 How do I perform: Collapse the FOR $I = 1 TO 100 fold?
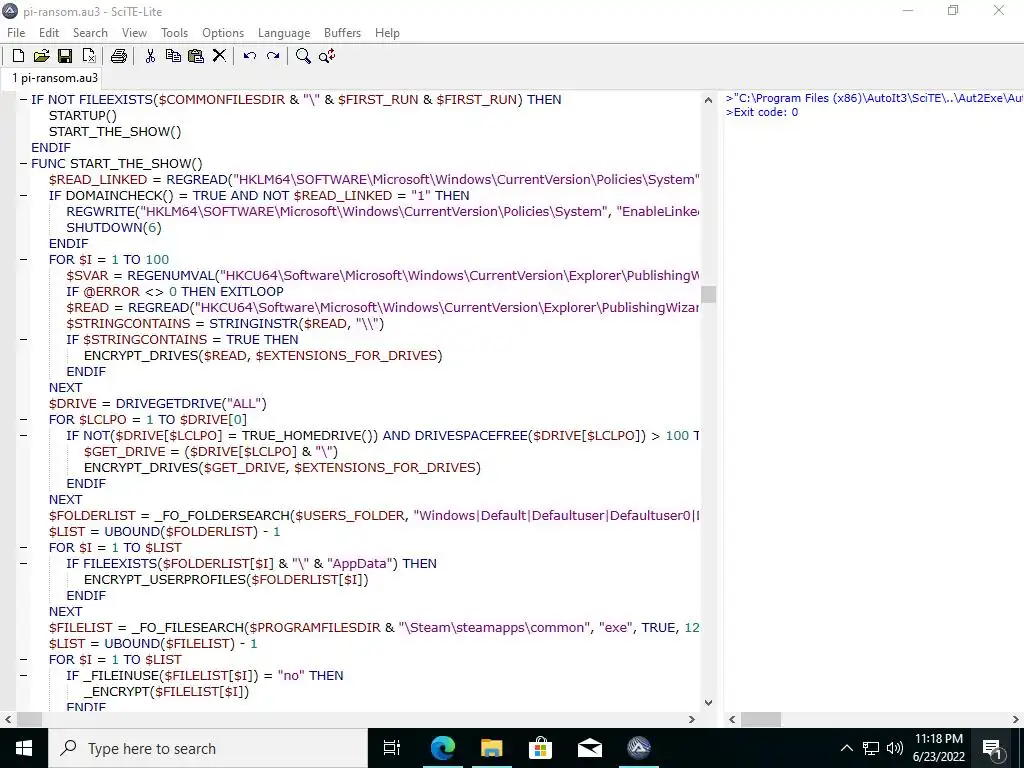click(24, 259)
